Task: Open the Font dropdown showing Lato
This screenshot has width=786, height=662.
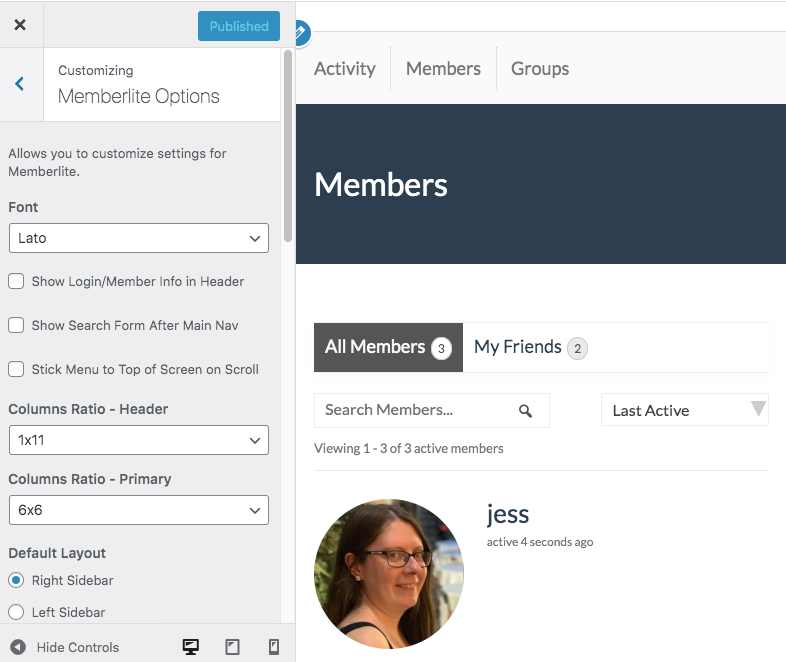Action: coord(138,238)
